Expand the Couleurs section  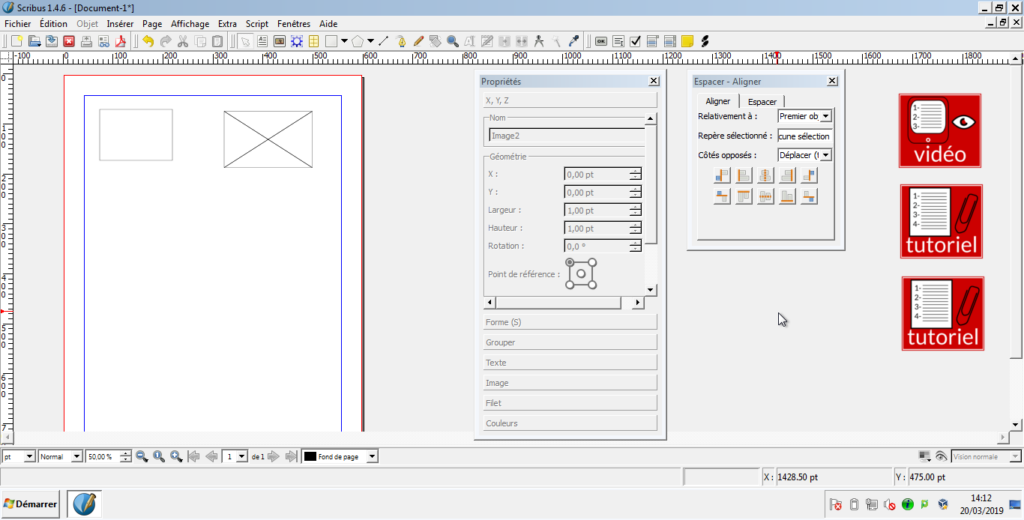[570, 423]
